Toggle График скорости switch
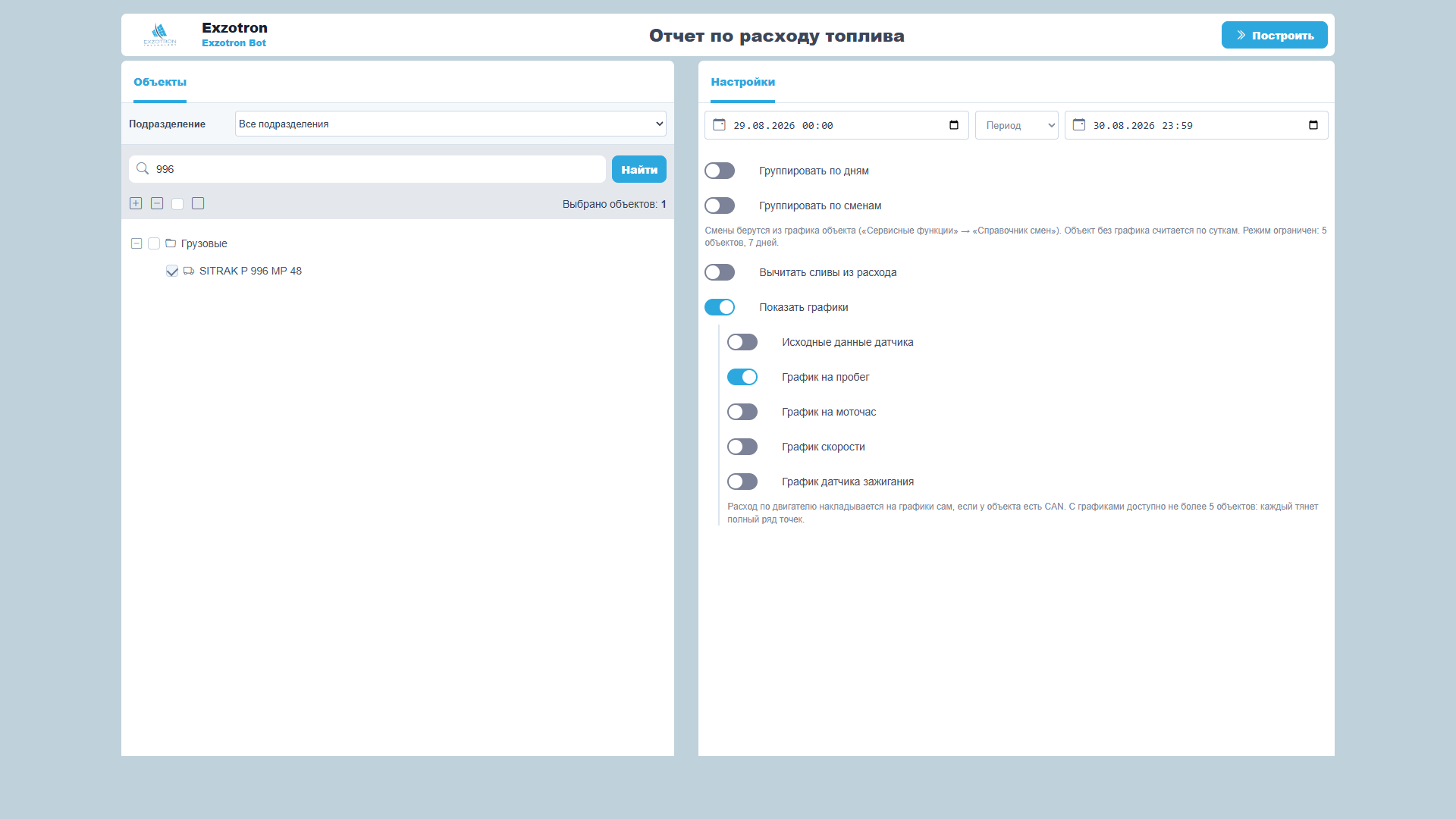The image size is (1456, 819). click(x=742, y=447)
